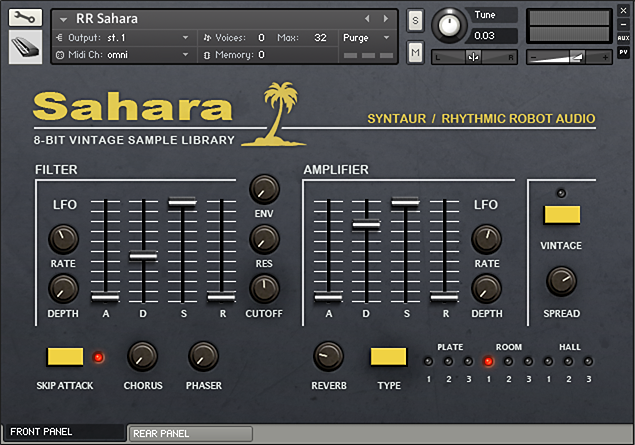
Task: Click the Tune value 0.03 field
Action: point(493,36)
